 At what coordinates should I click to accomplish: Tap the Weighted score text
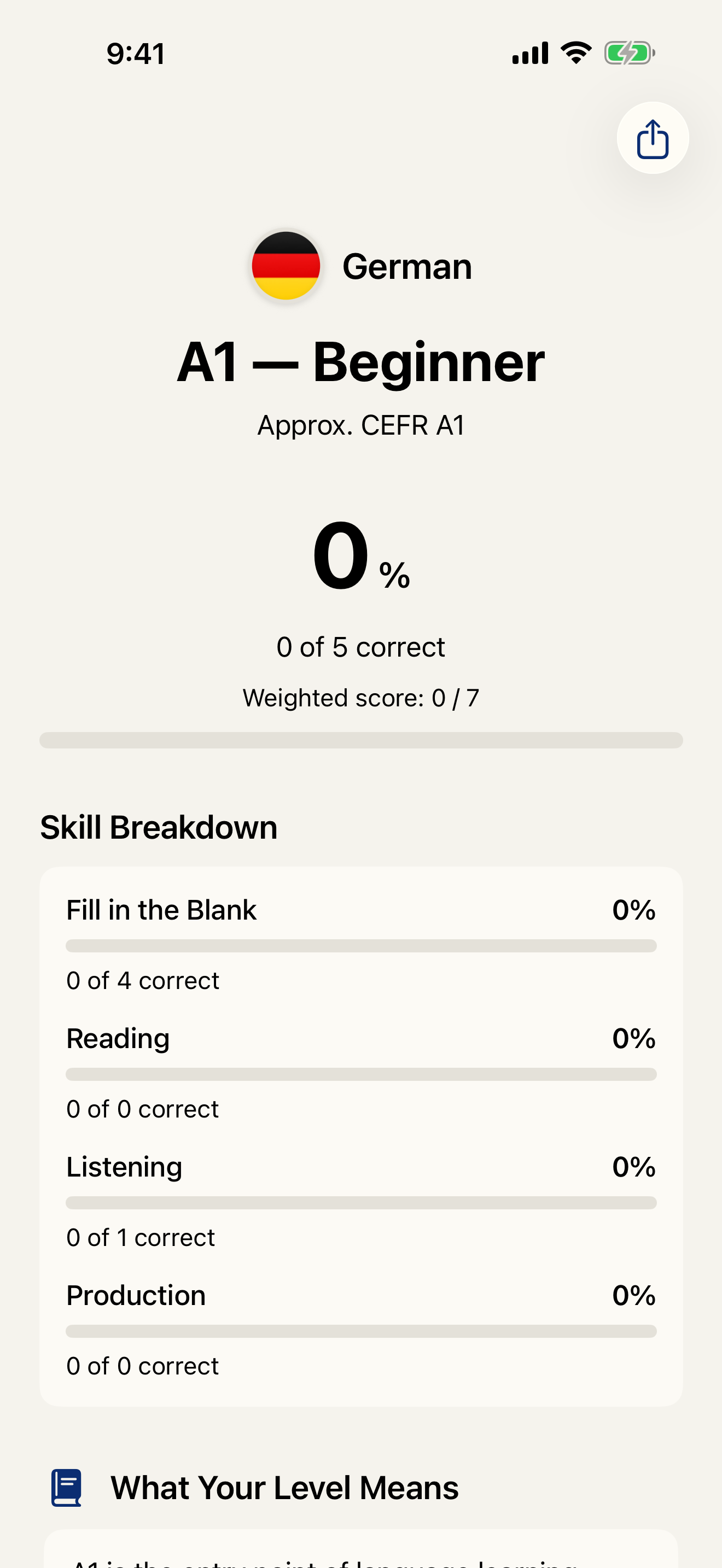coord(361,698)
